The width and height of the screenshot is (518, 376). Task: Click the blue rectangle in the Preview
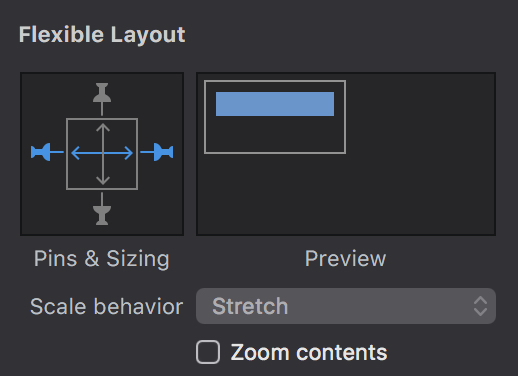coord(275,104)
